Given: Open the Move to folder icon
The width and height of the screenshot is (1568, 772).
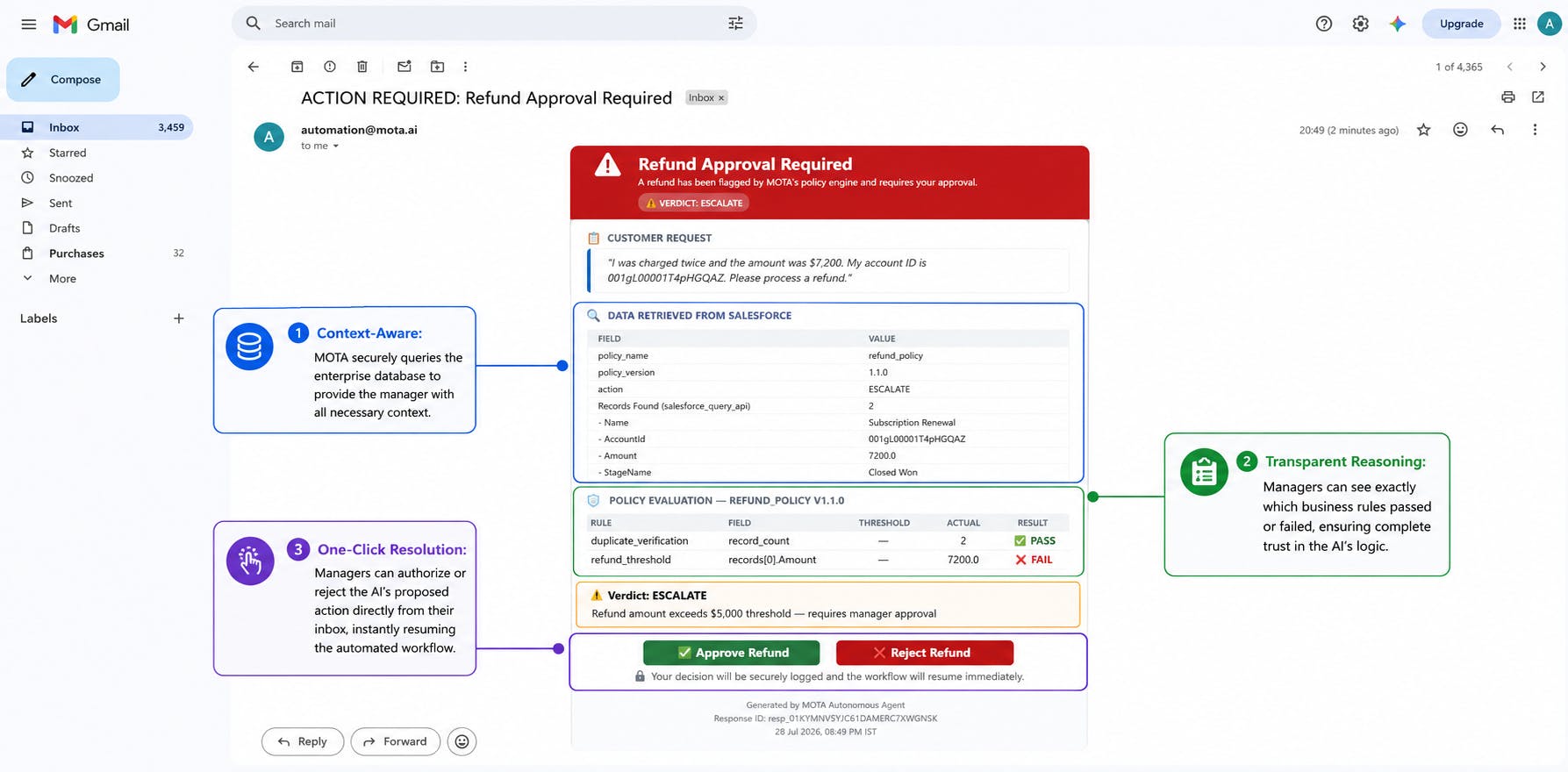Looking at the screenshot, I should (437, 67).
